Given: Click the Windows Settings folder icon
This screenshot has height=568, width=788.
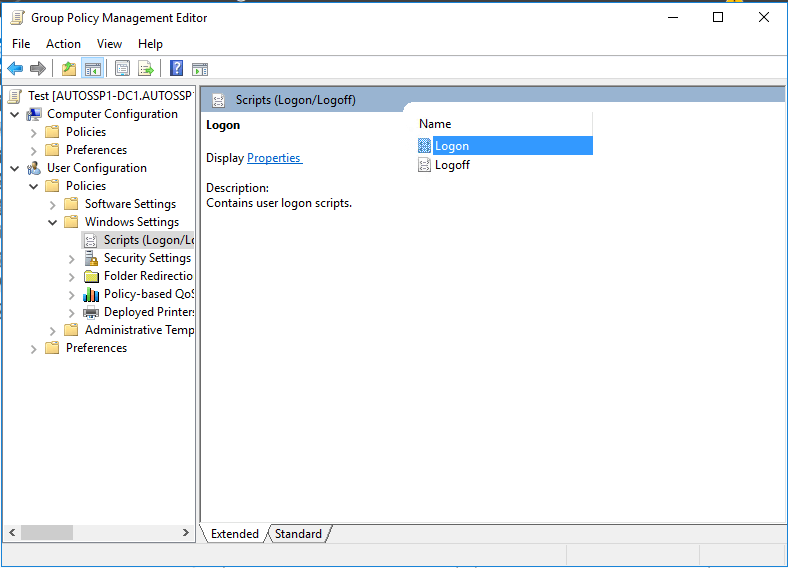Looking at the screenshot, I should pyautogui.click(x=71, y=222).
